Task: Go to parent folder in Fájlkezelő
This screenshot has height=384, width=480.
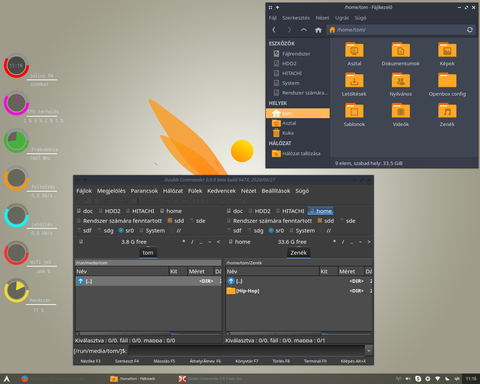Action: coord(304,30)
